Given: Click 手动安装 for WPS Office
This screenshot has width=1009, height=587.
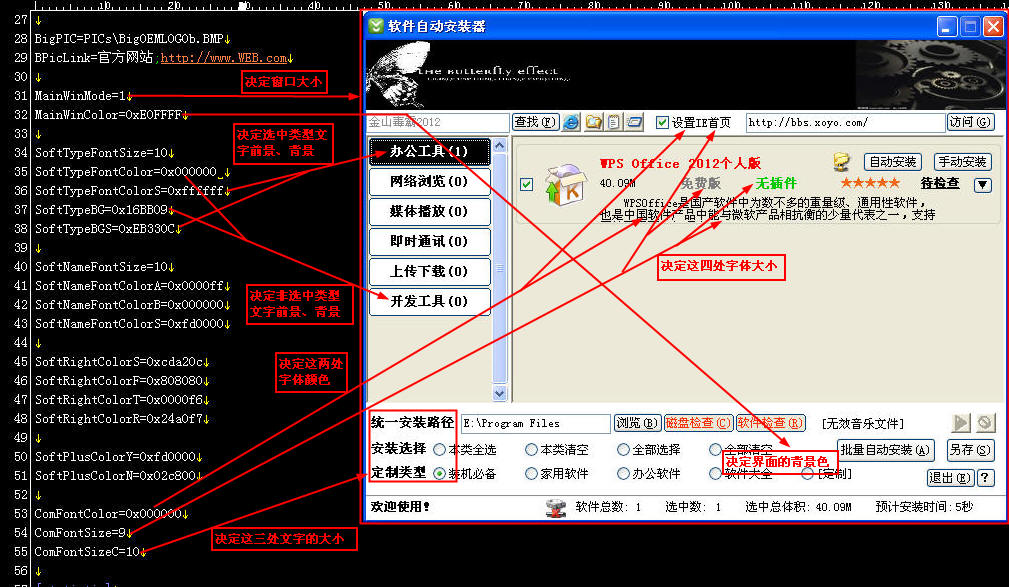Looking at the screenshot, I should click(x=962, y=162).
